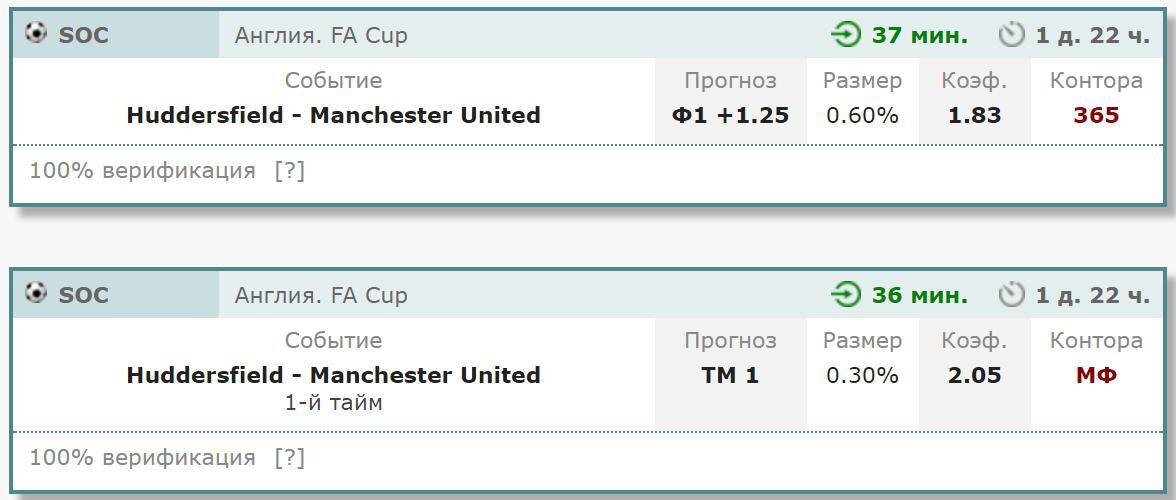
Task: Click stopwatch icon in the second card header
Action: coord(1012,295)
